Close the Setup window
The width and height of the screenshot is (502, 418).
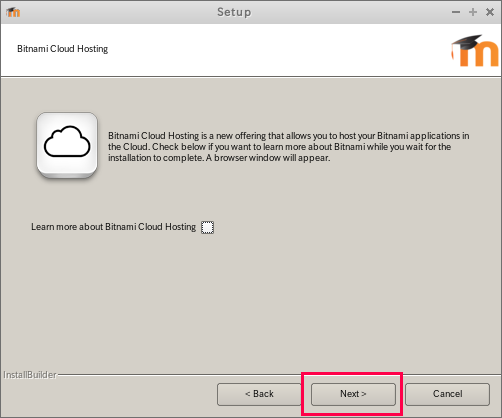pyautogui.click(x=490, y=12)
